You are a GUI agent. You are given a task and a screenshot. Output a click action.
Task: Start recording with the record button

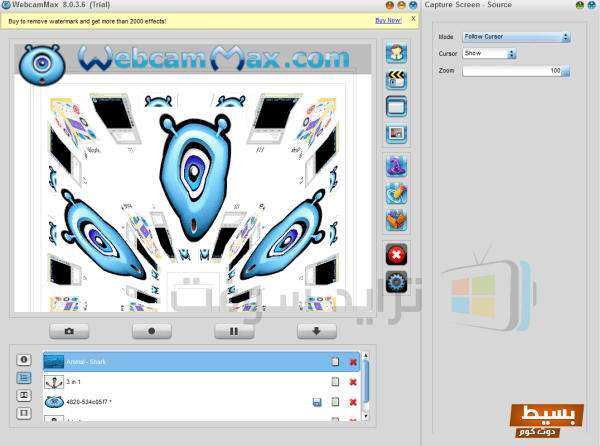(151, 330)
